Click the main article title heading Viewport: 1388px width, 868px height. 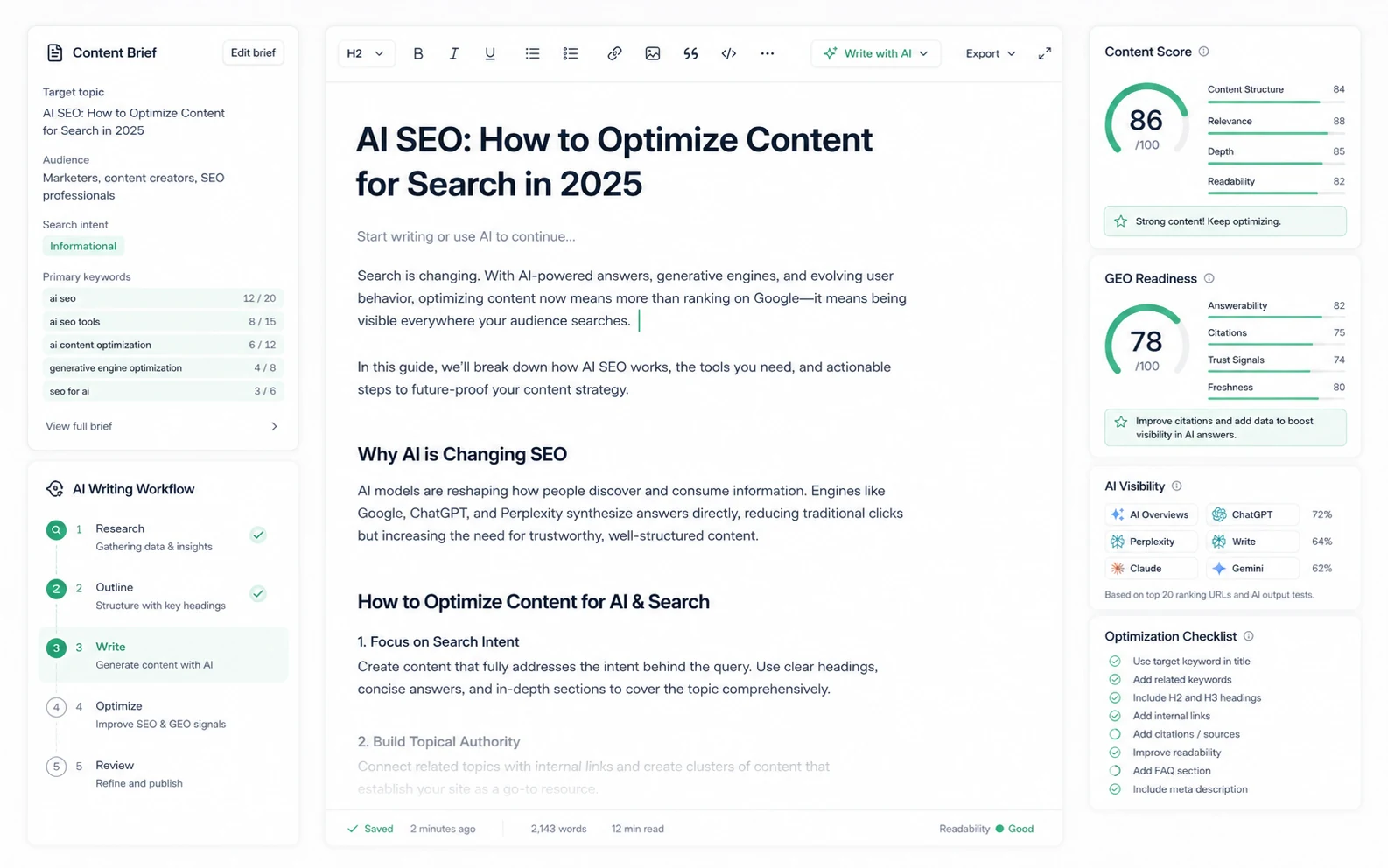614,161
